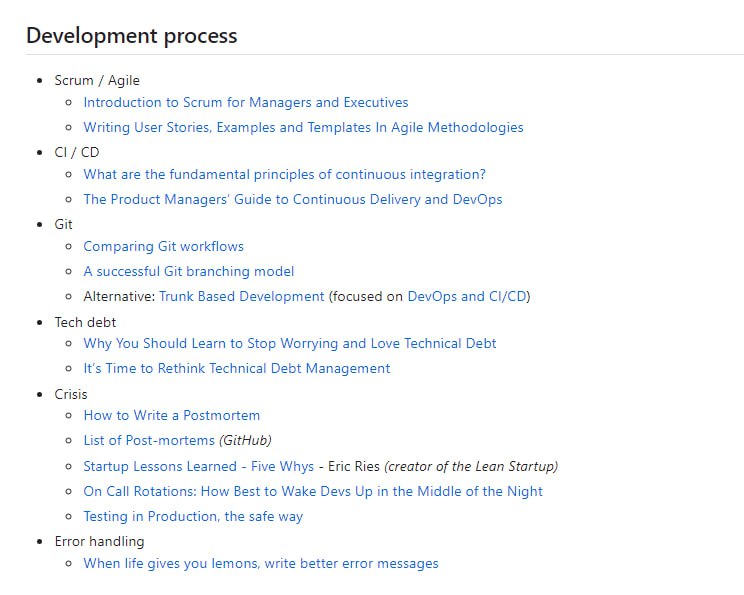Click the Error handling list item text
The image size is (744, 595).
click(99, 541)
